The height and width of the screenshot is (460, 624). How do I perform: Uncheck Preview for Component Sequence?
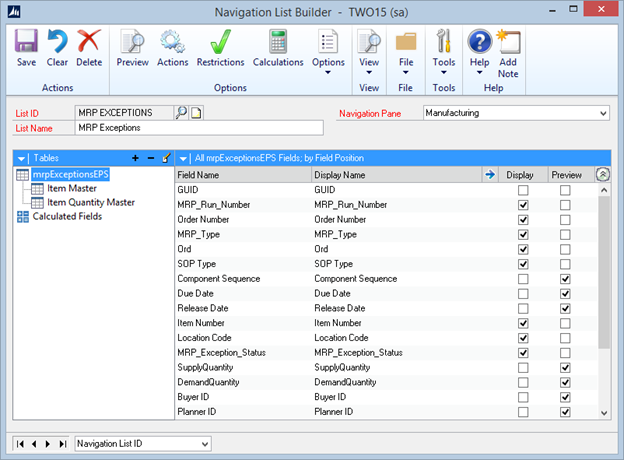coord(565,279)
